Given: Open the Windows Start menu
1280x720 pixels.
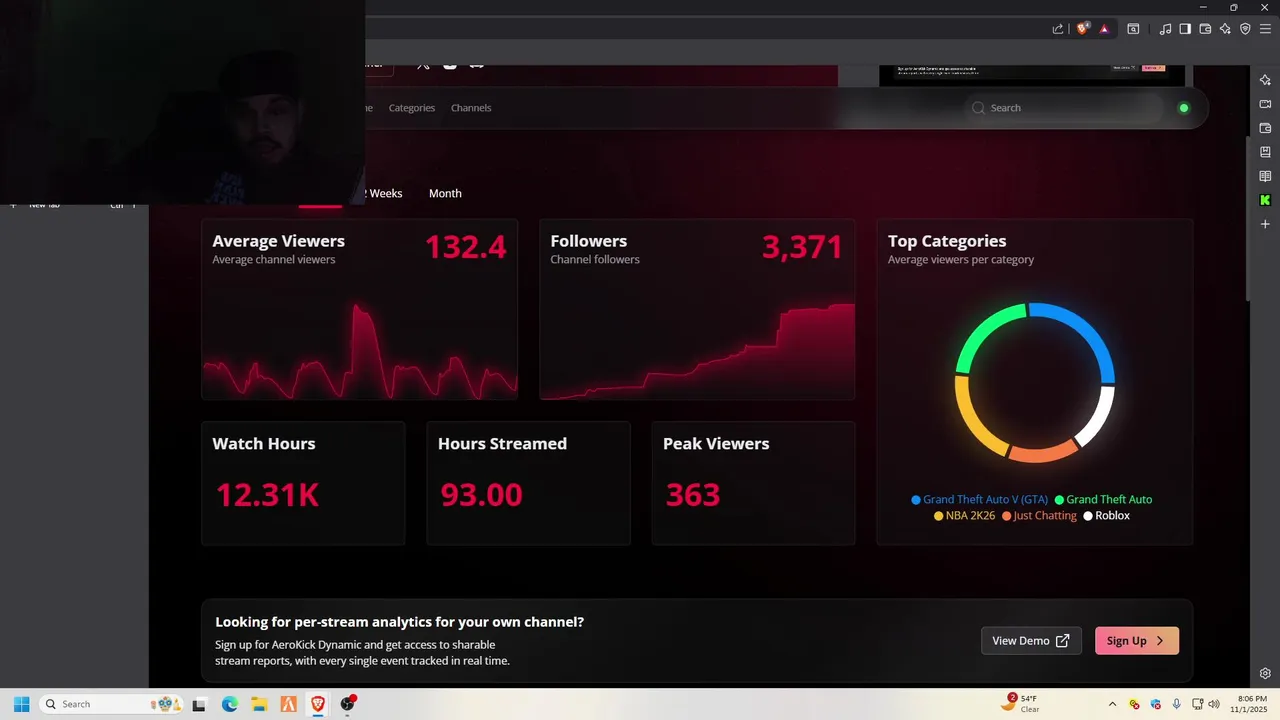Looking at the screenshot, I should coord(21,704).
